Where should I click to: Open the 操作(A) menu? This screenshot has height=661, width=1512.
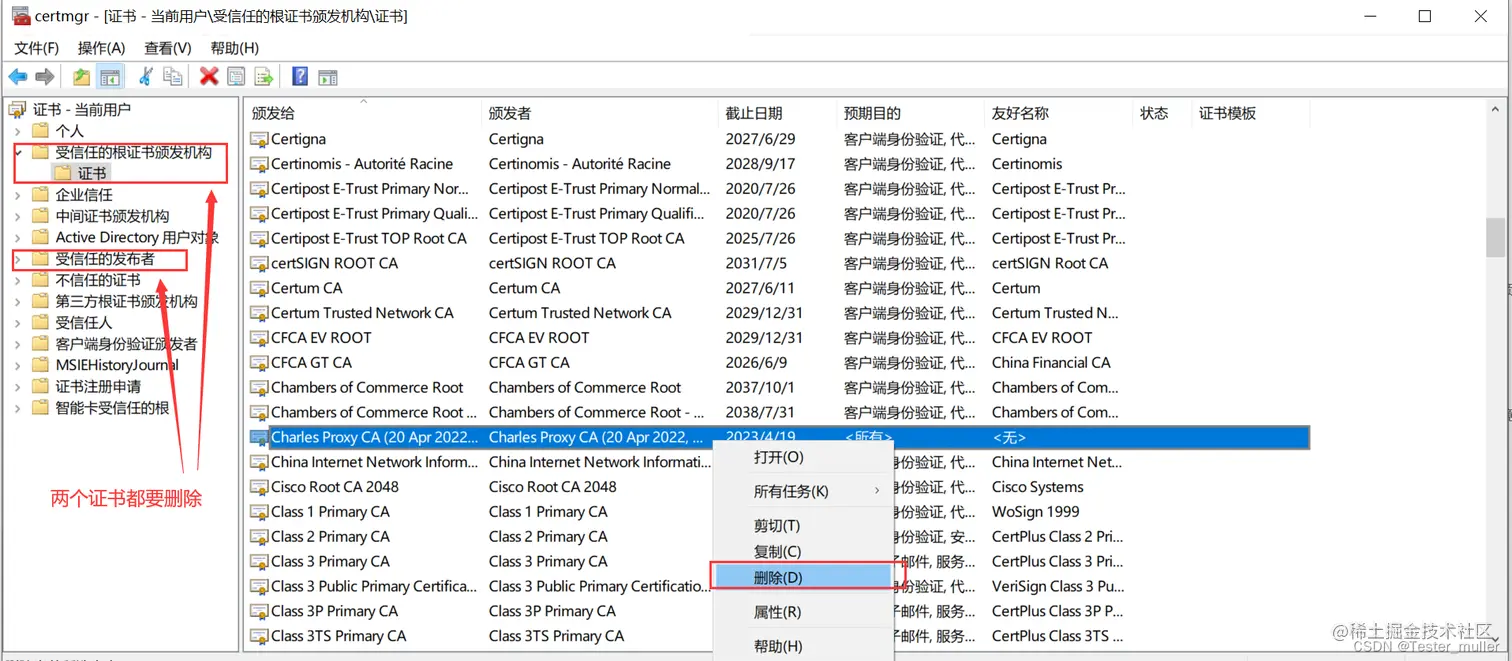101,48
